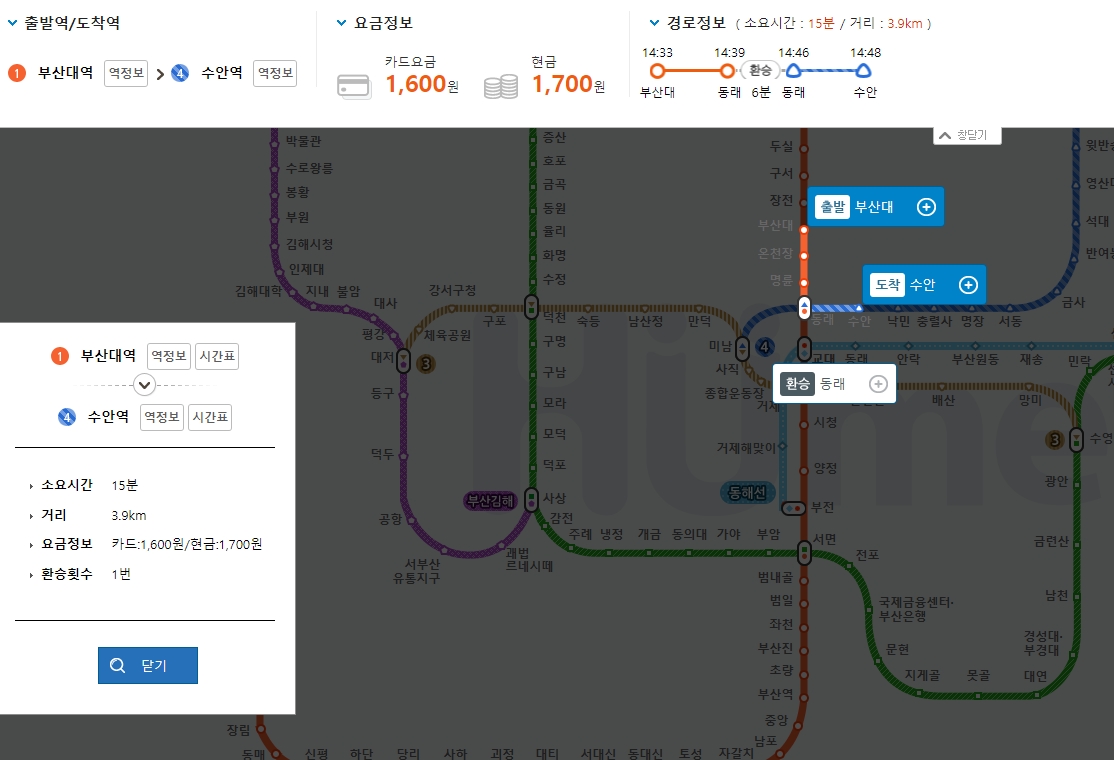The width and height of the screenshot is (1114, 760).
Task: Click the 출발 tag on map
Action: [833, 207]
